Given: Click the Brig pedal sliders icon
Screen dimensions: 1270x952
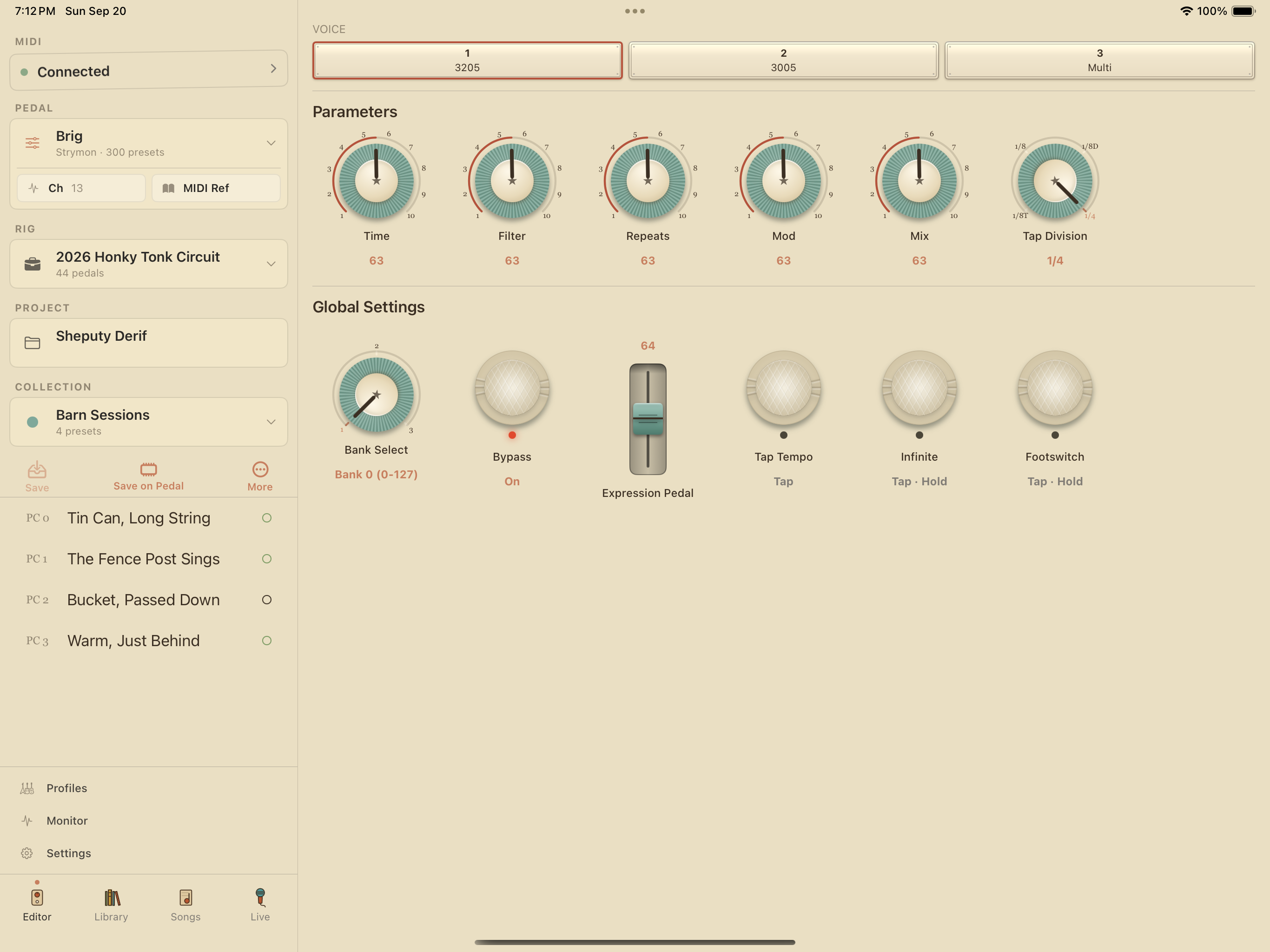Looking at the screenshot, I should (x=33, y=143).
